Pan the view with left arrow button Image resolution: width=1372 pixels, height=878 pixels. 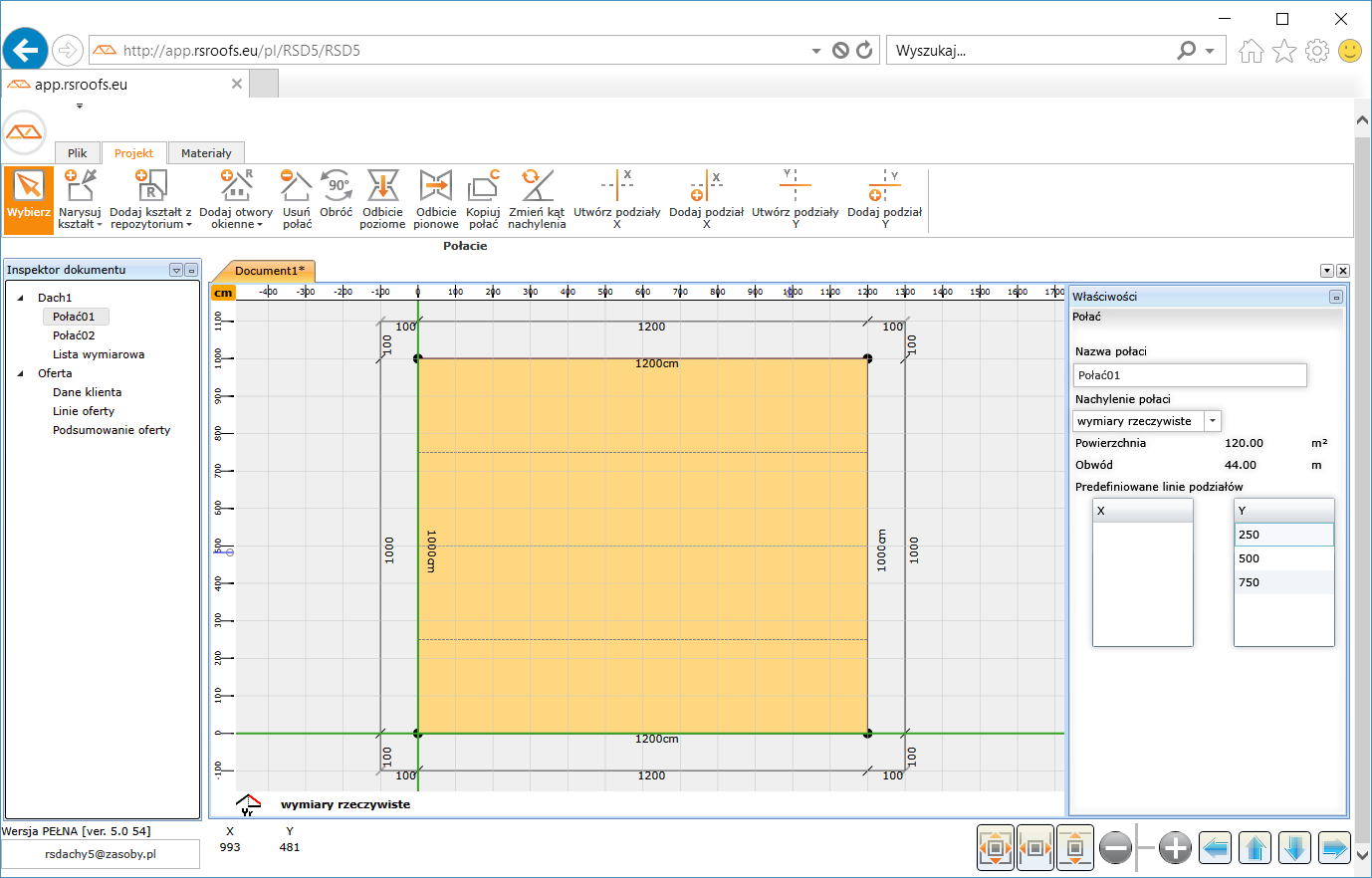pyautogui.click(x=1216, y=848)
